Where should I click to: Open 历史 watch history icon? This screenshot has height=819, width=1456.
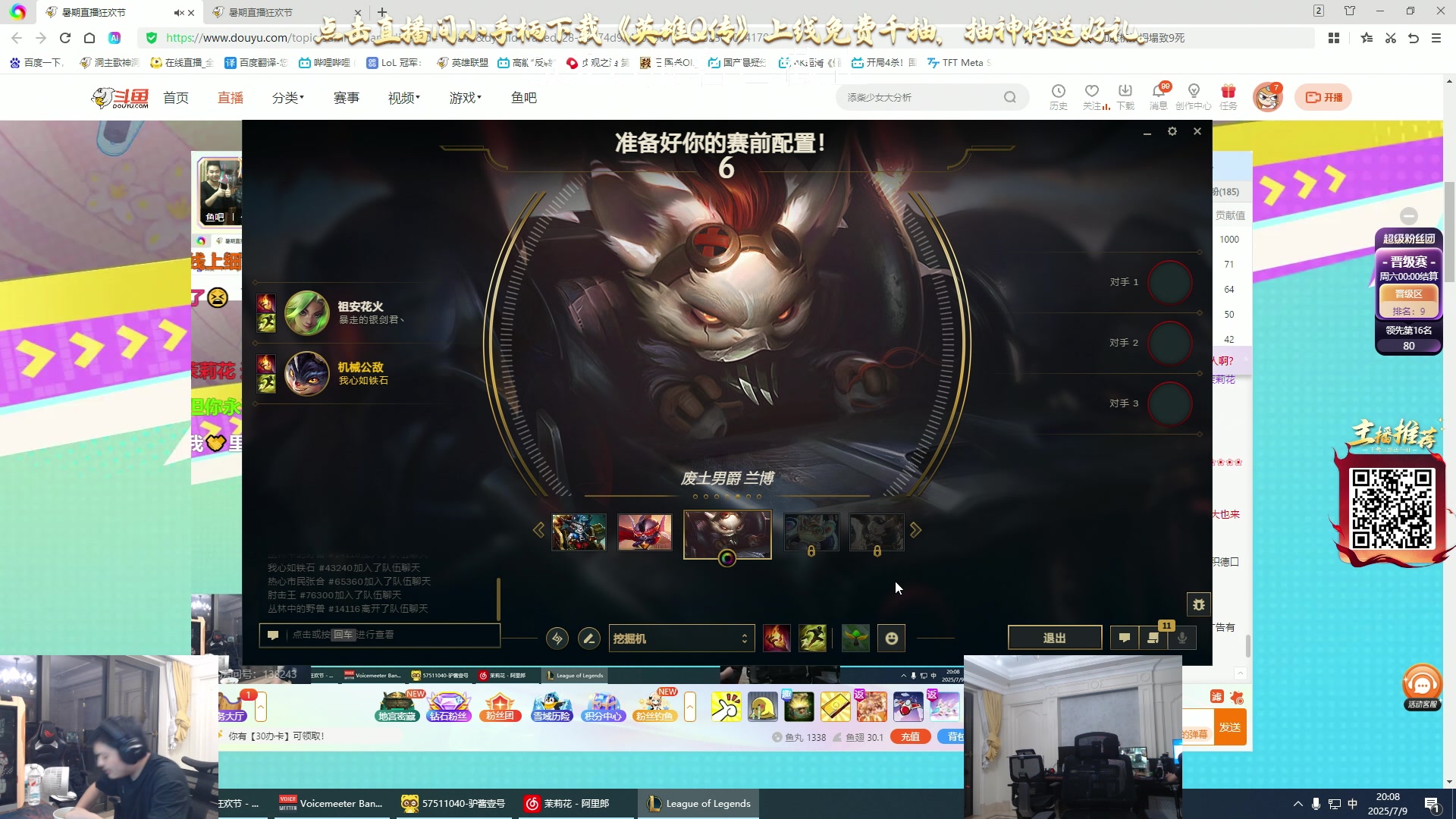[x=1059, y=96]
